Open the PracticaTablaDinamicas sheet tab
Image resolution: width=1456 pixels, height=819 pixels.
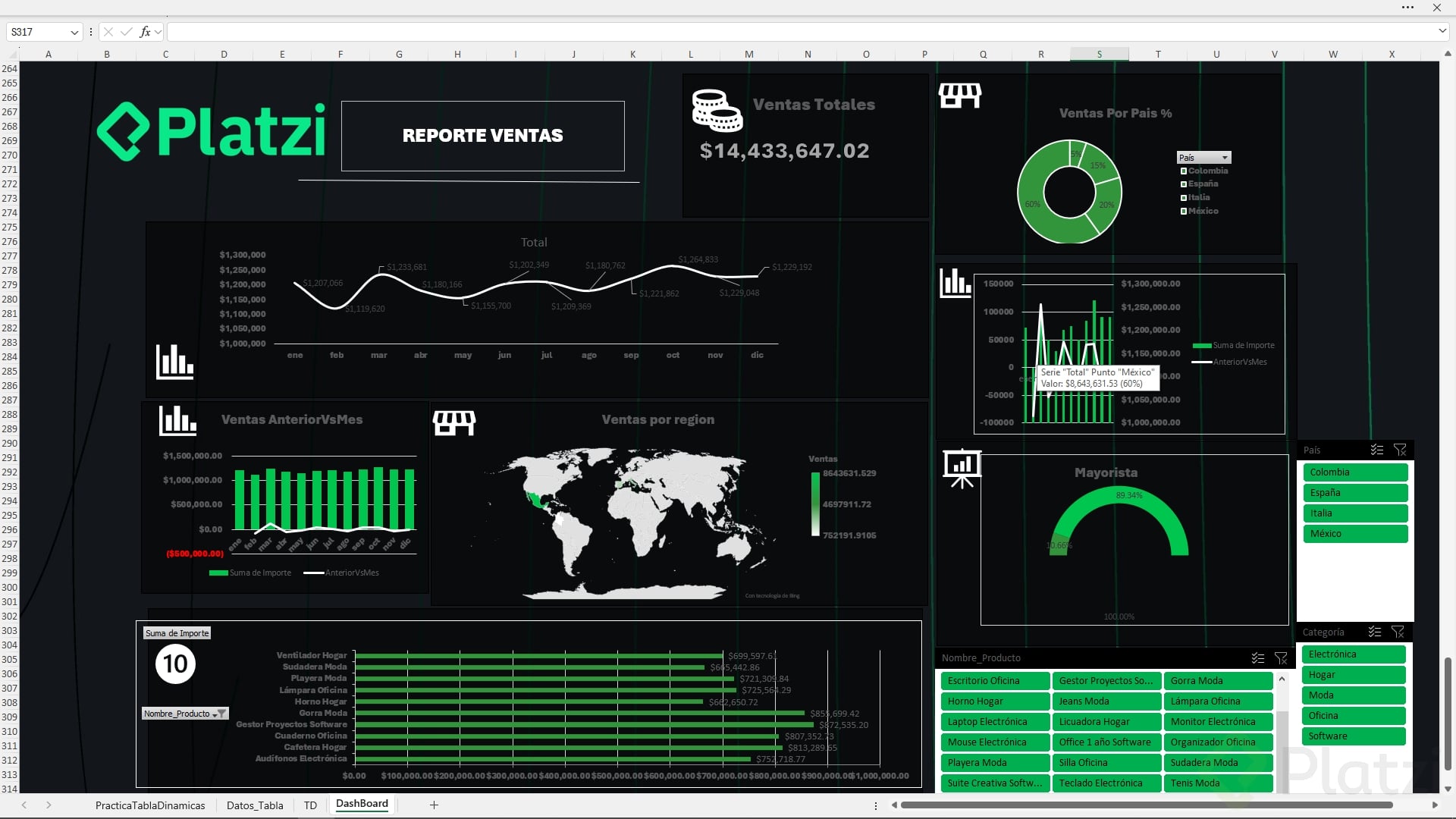pyautogui.click(x=150, y=805)
